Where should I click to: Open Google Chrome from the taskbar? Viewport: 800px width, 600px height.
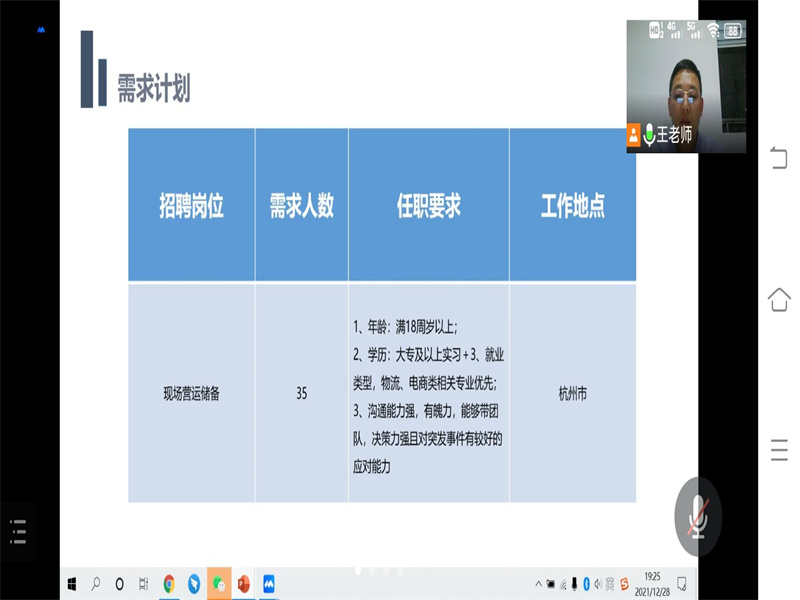(169, 583)
